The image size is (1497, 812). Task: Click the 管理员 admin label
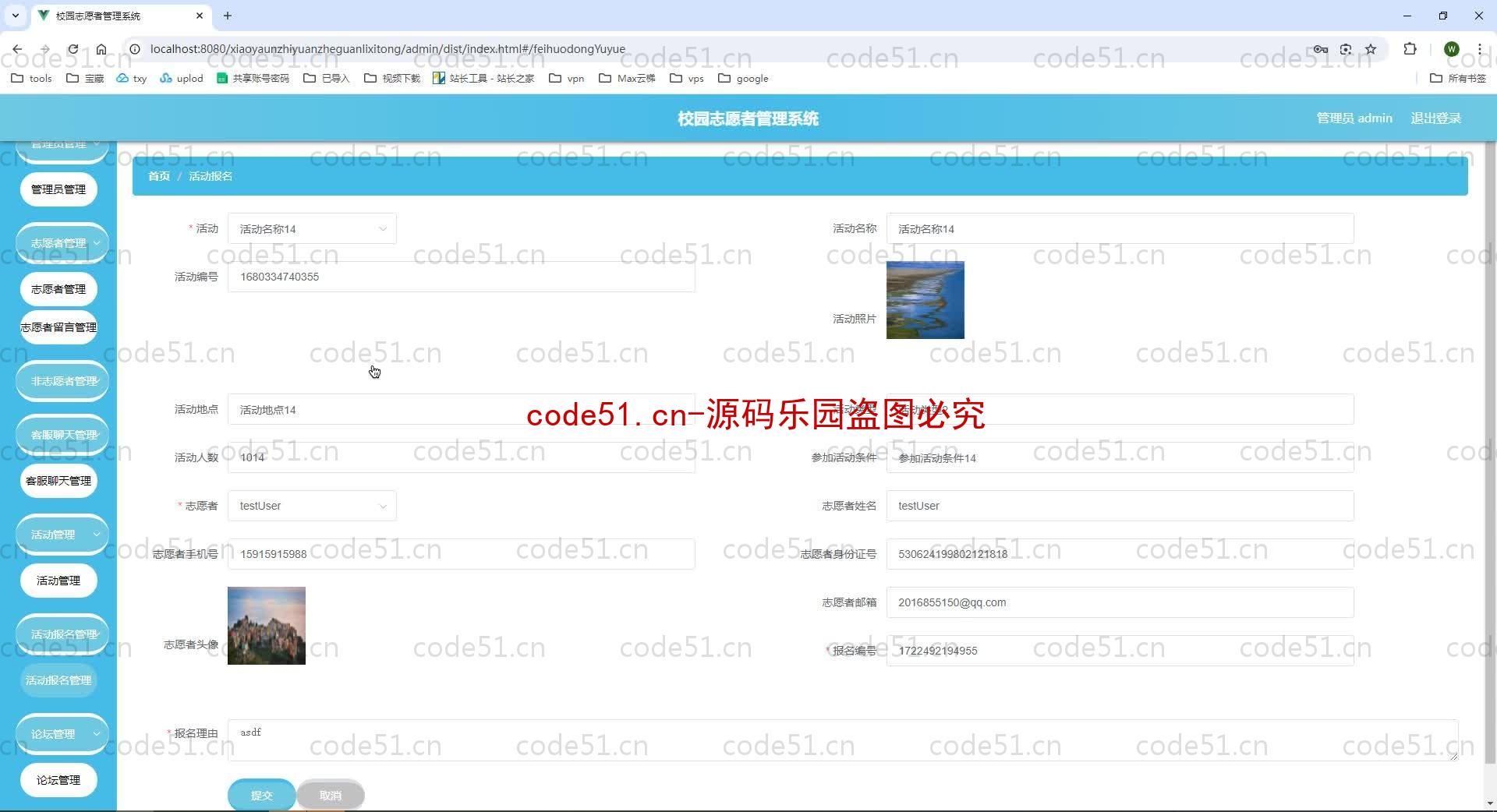tap(1354, 118)
